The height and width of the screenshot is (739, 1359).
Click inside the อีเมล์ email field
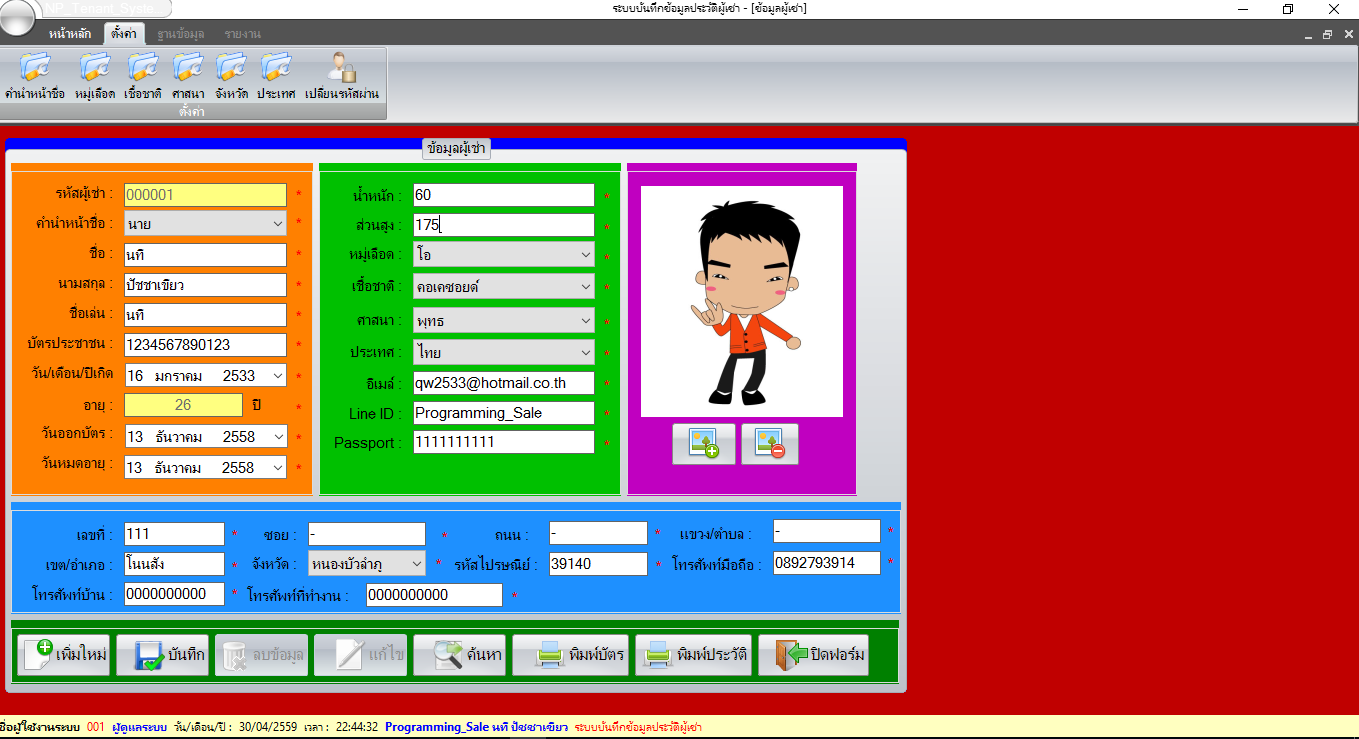(x=503, y=382)
